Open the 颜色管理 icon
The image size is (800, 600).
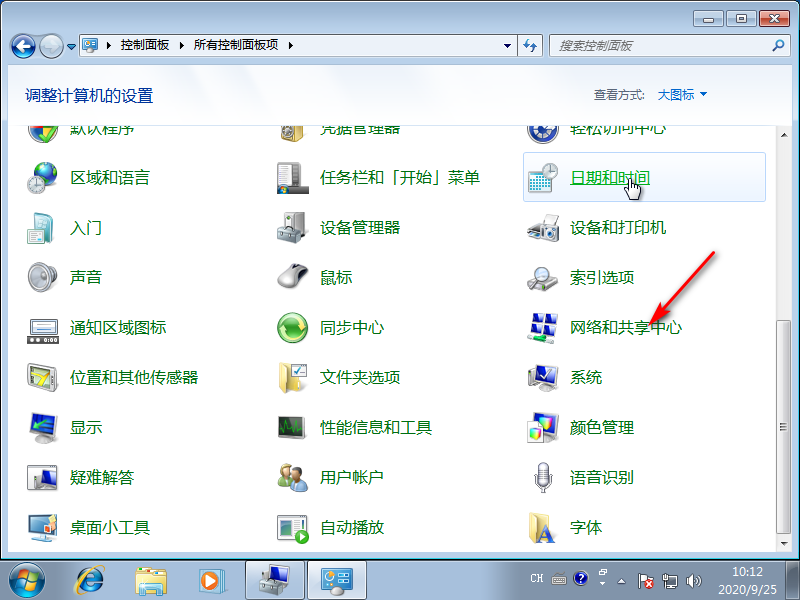click(543, 428)
